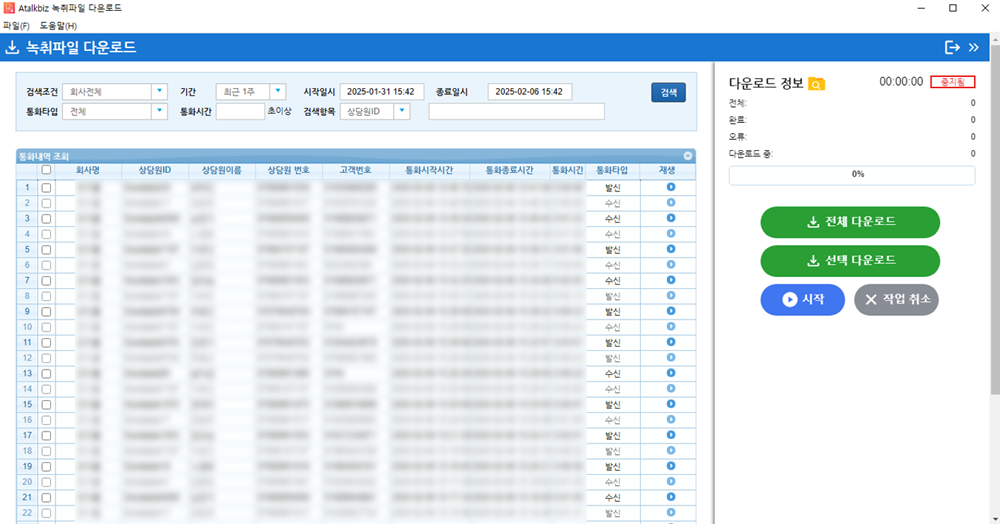Screen dimensions: 1000x524
Task: Click the double-chevron icon in the header
Action: [974, 47]
